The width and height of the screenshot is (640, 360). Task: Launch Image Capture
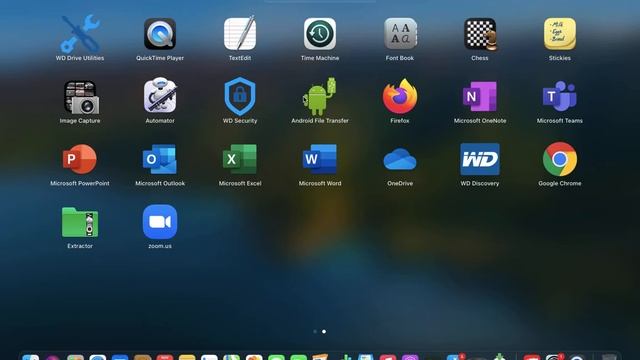pos(81,97)
